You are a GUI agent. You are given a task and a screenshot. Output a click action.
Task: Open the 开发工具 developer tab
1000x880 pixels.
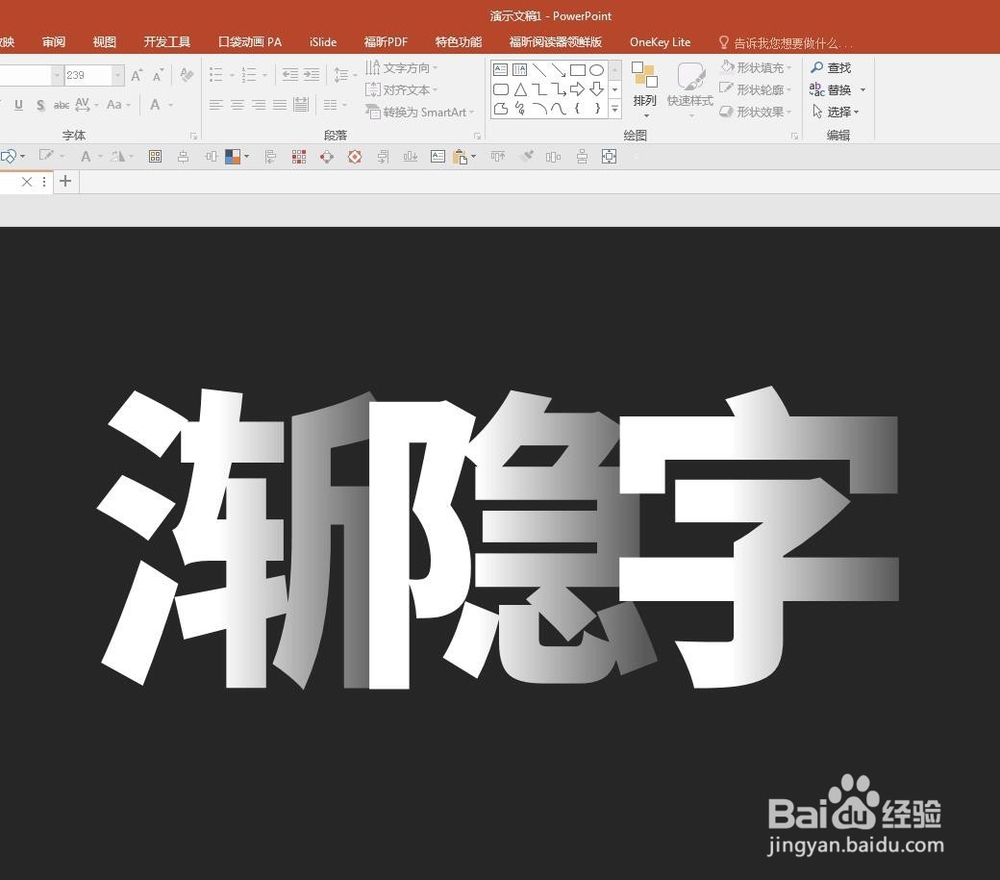click(167, 42)
